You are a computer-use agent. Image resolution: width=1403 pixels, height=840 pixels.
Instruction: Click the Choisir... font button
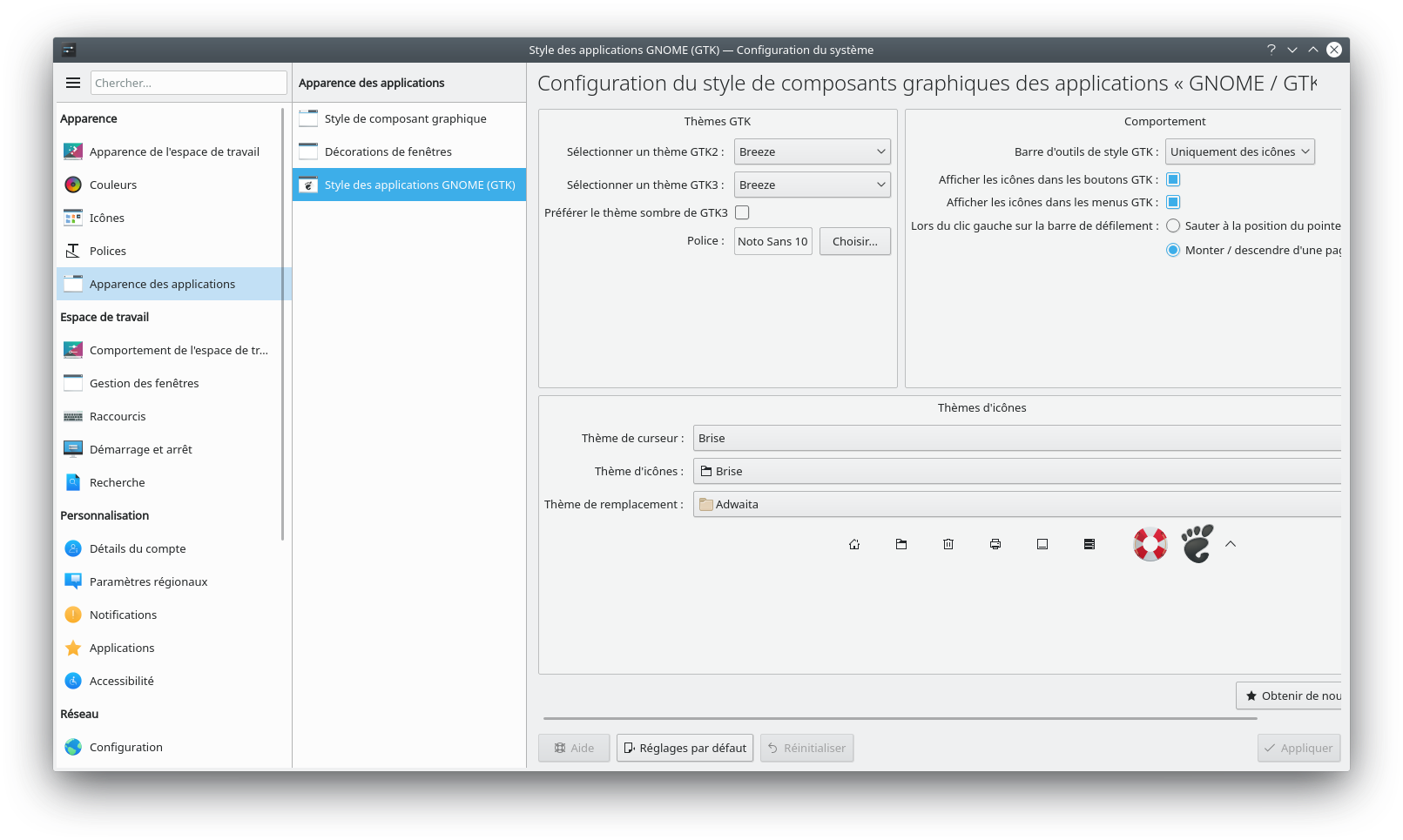854,241
